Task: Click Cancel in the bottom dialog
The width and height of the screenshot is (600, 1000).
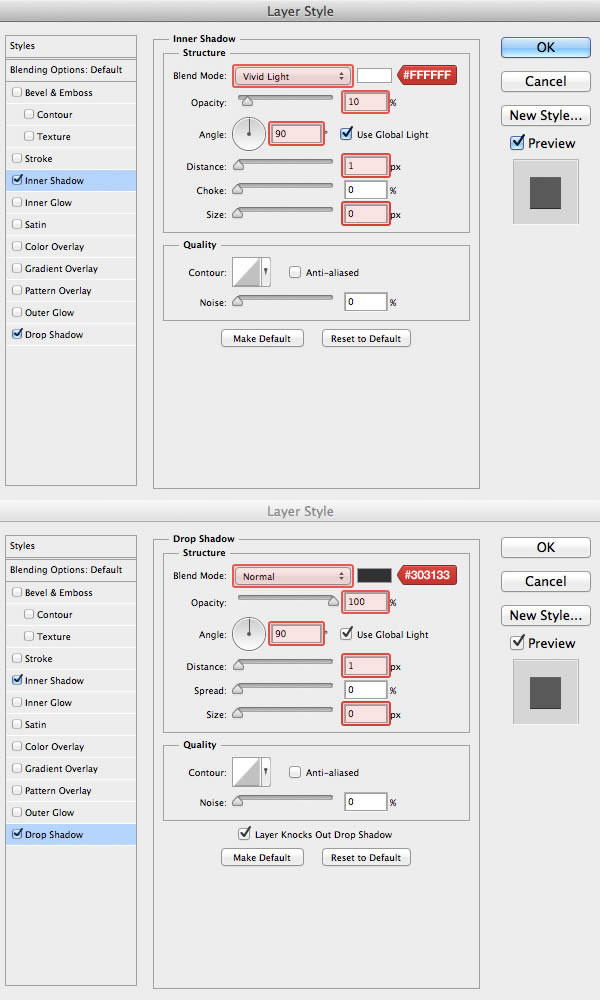Action: [546, 582]
